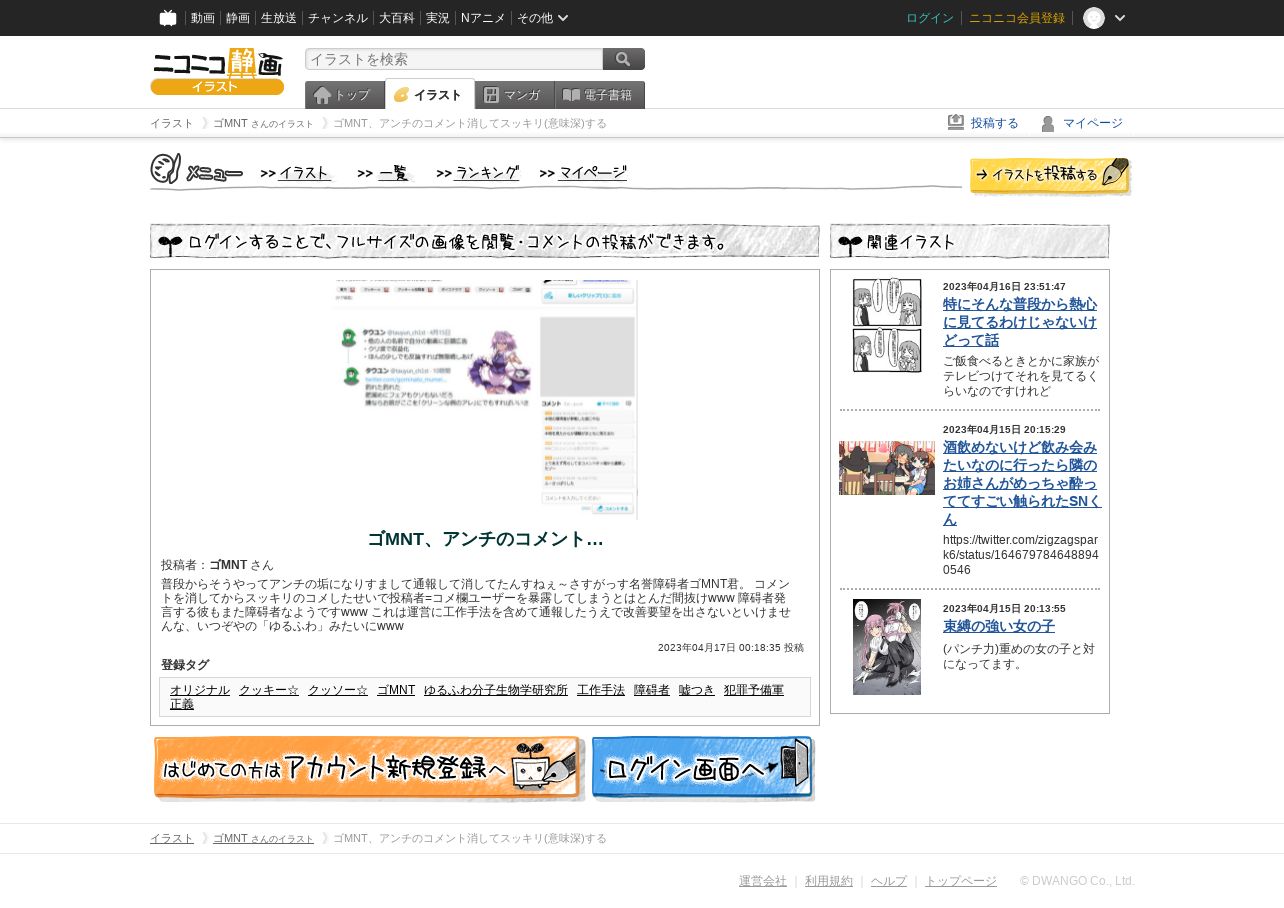Click the poster name ゴMNT
This screenshot has height=908, width=1284.
(228, 565)
